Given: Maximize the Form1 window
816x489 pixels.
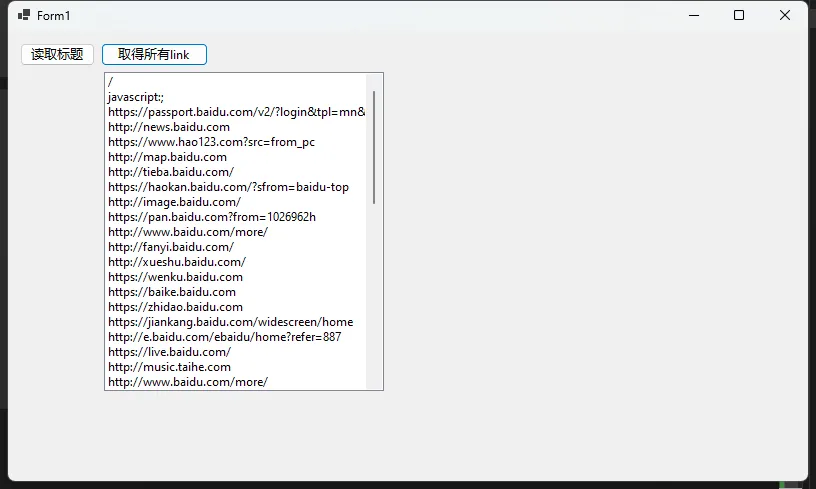Looking at the screenshot, I should [739, 15].
